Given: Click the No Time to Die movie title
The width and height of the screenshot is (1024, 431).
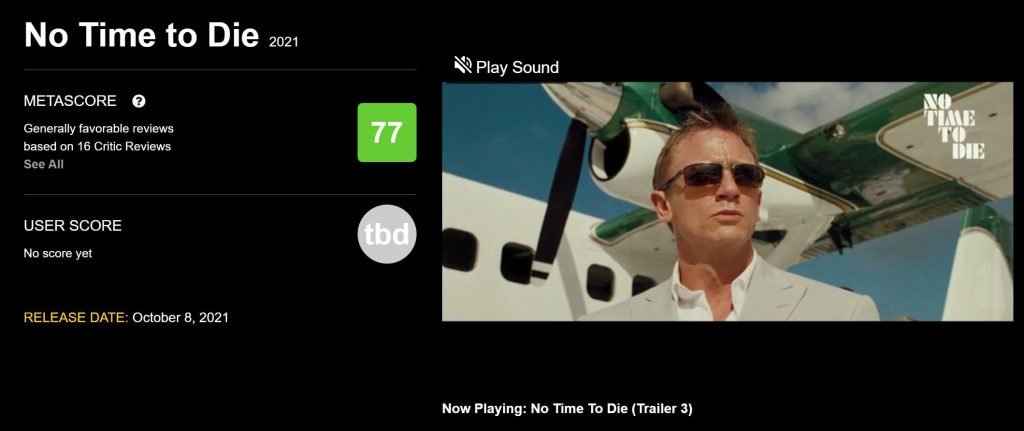Looking at the screenshot, I should coord(142,35).
